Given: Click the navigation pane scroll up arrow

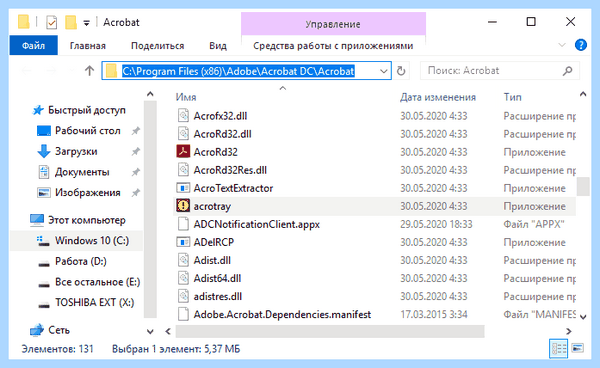Looking at the screenshot, I should point(150,94).
